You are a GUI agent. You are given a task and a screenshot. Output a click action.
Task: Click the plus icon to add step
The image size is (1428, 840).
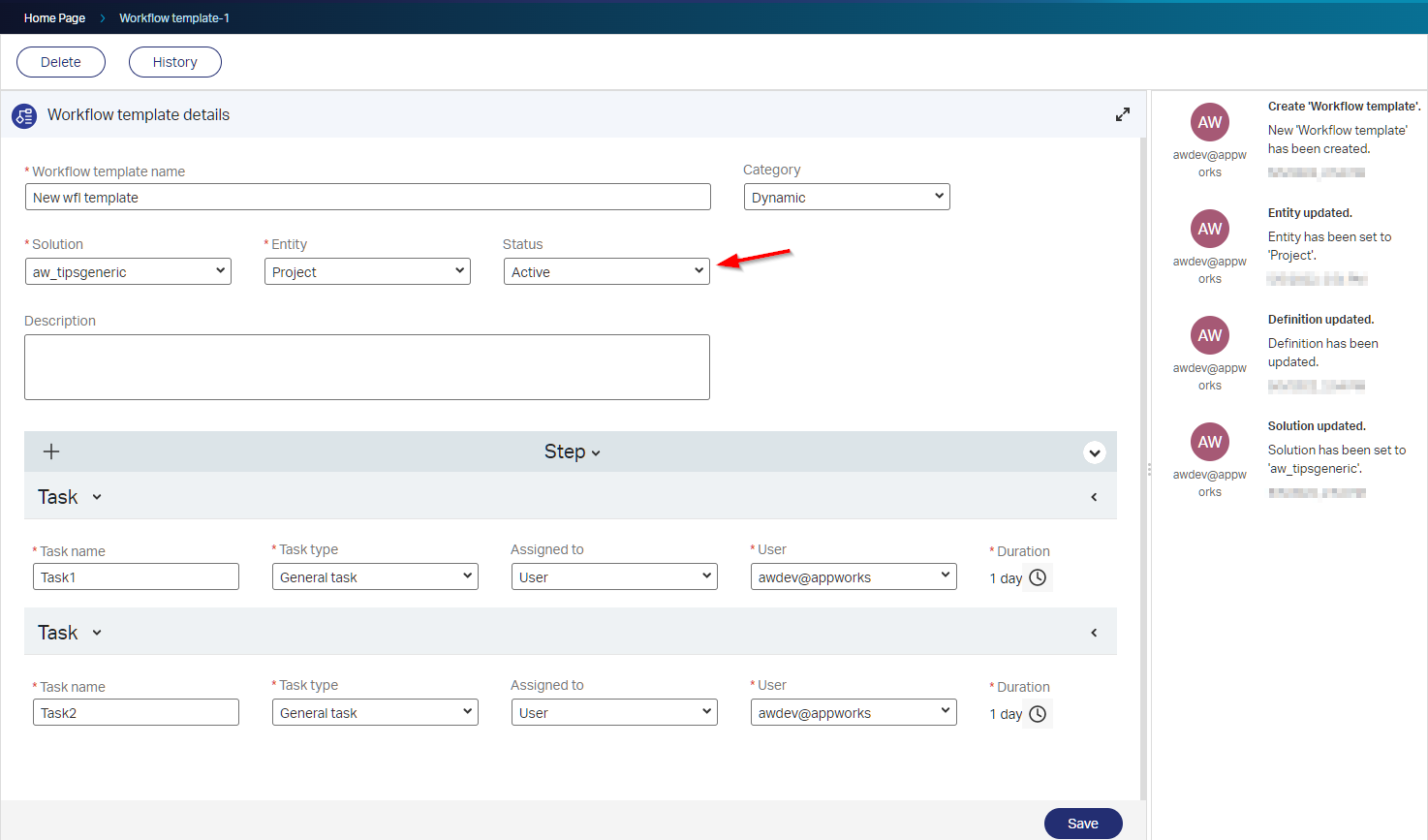point(51,451)
